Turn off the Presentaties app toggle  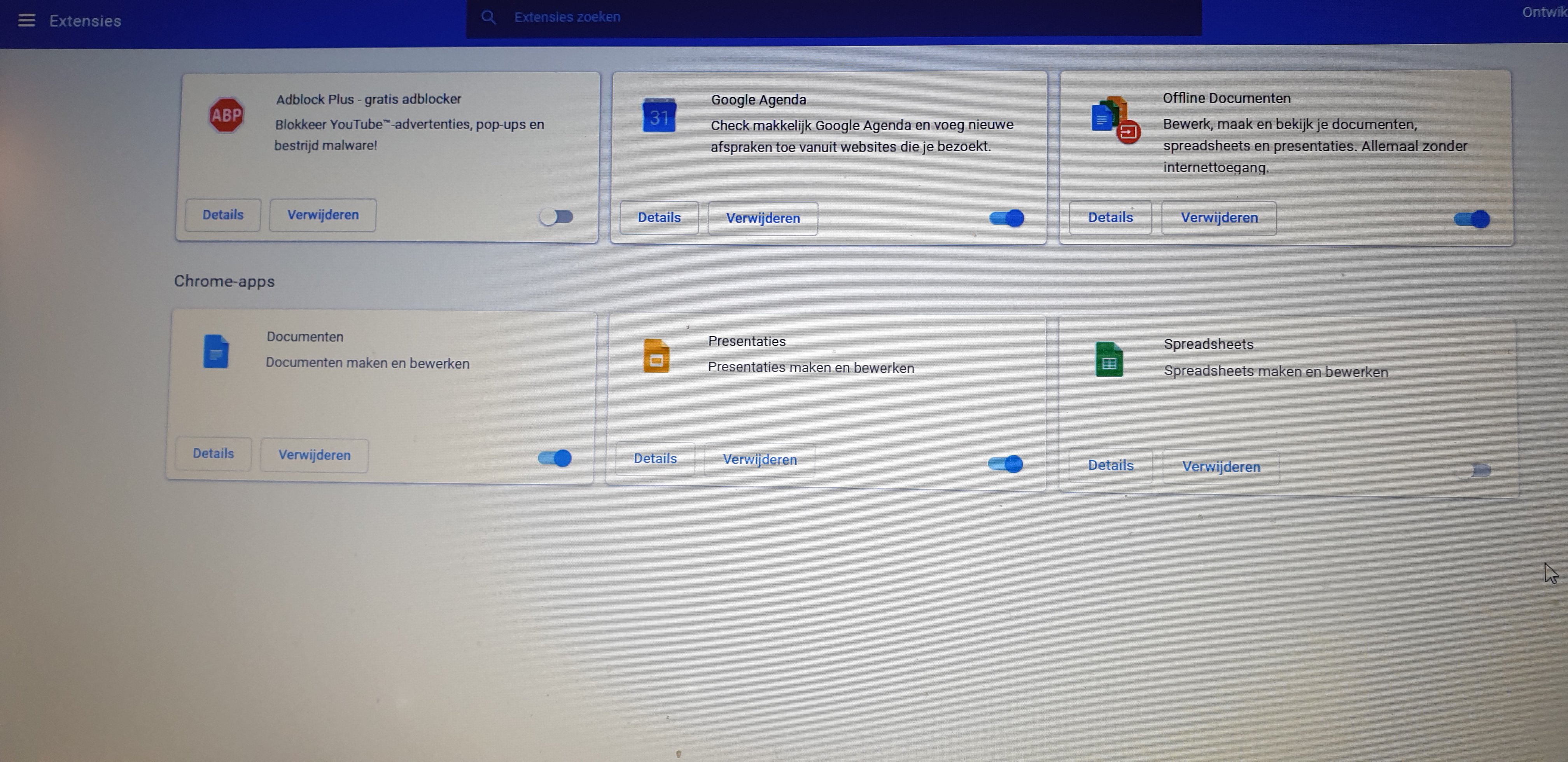tap(1006, 464)
